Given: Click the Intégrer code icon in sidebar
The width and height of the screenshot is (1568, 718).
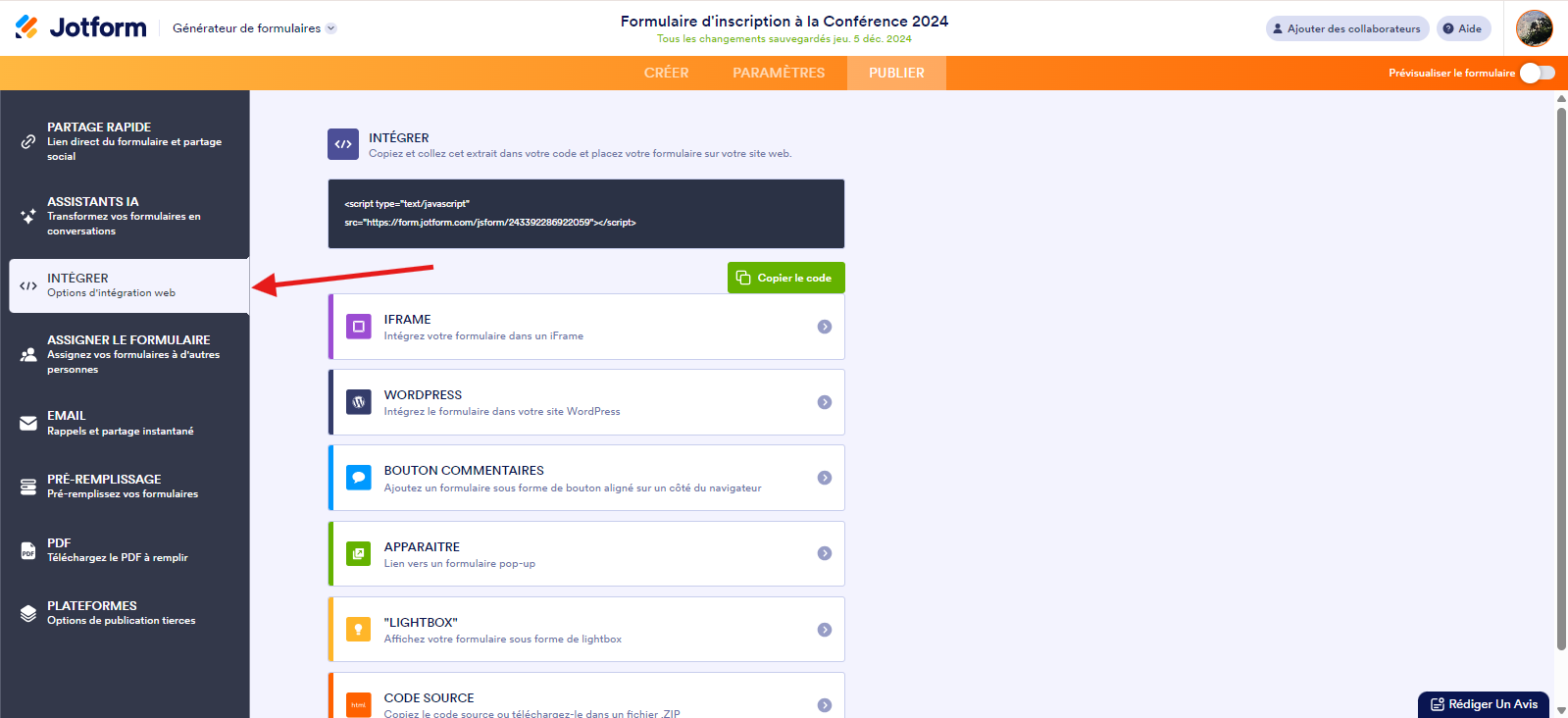Looking at the screenshot, I should pyautogui.click(x=28, y=286).
